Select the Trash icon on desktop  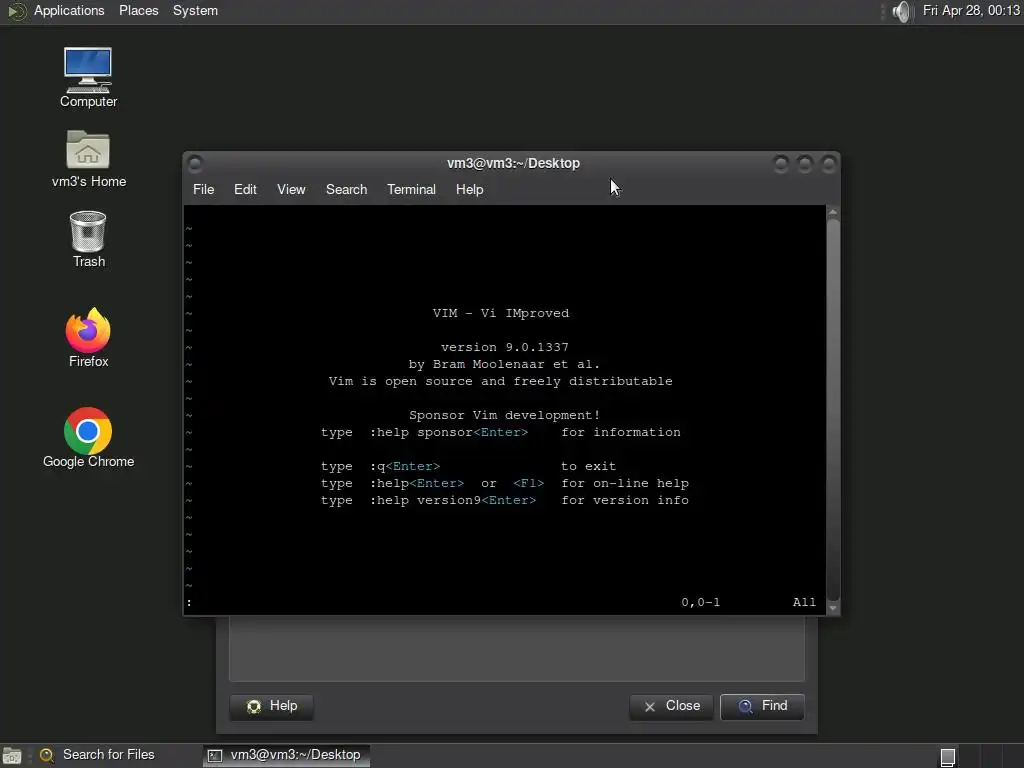pos(88,239)
